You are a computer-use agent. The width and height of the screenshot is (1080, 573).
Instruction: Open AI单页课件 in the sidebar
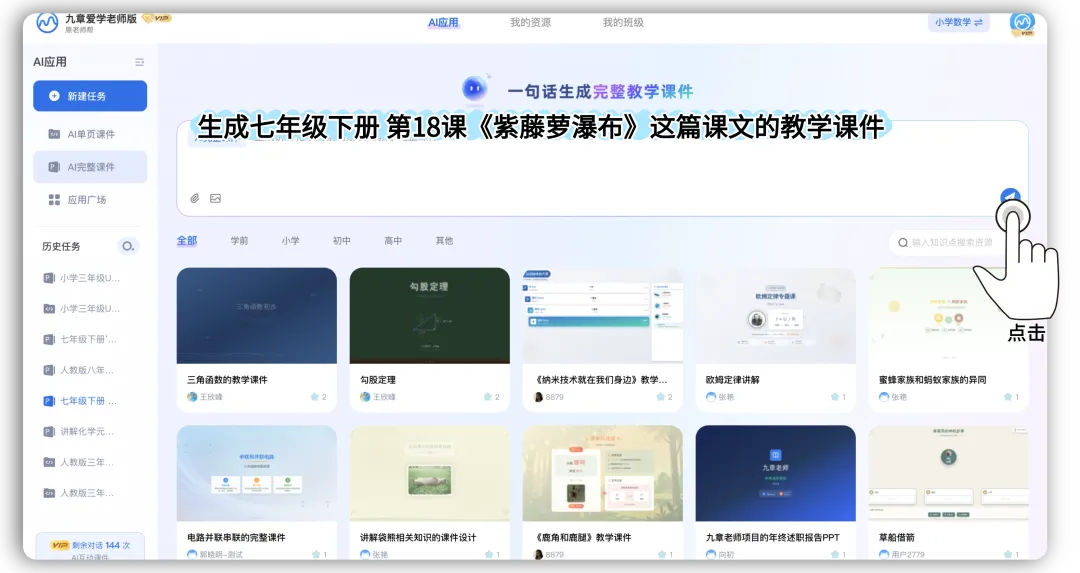(x=90, y=134)
